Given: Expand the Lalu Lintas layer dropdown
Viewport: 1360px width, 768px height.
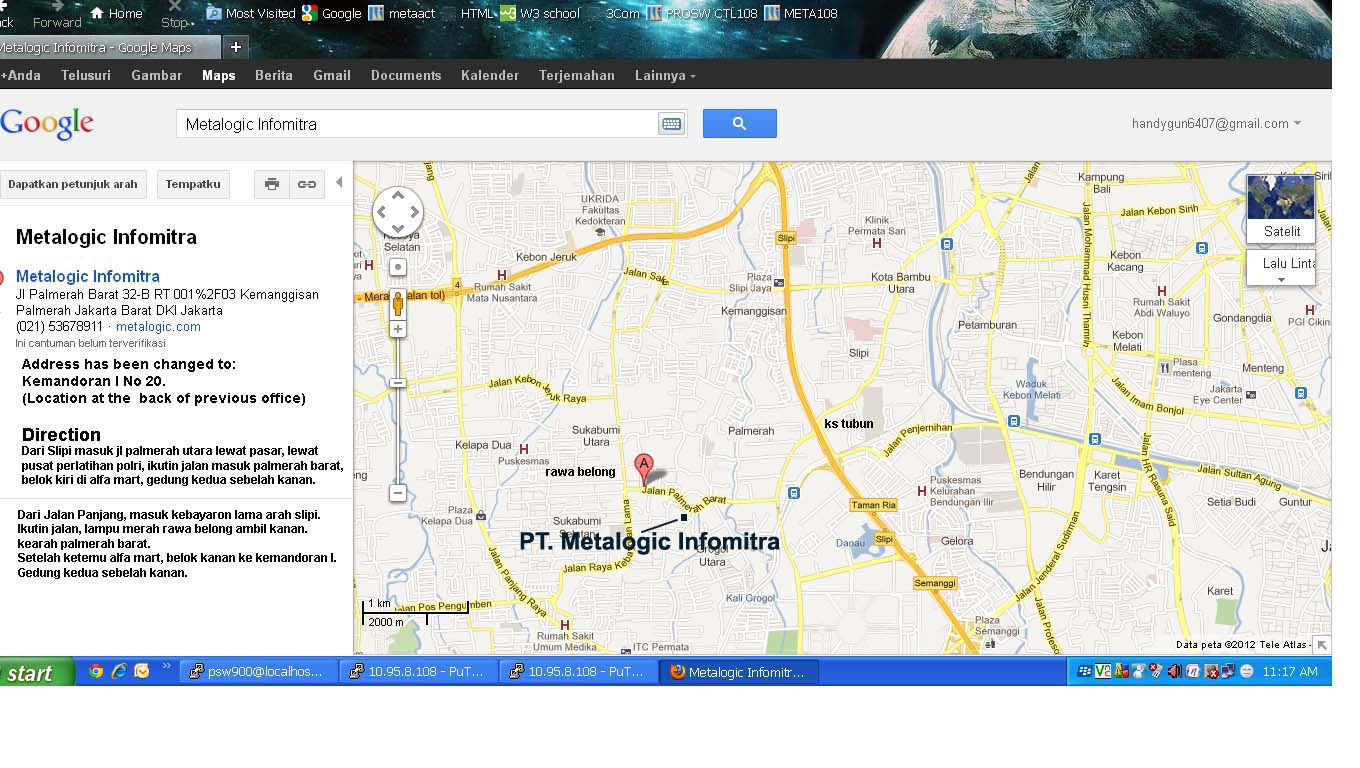Looking at the screenshot, I should point(1281,268).
